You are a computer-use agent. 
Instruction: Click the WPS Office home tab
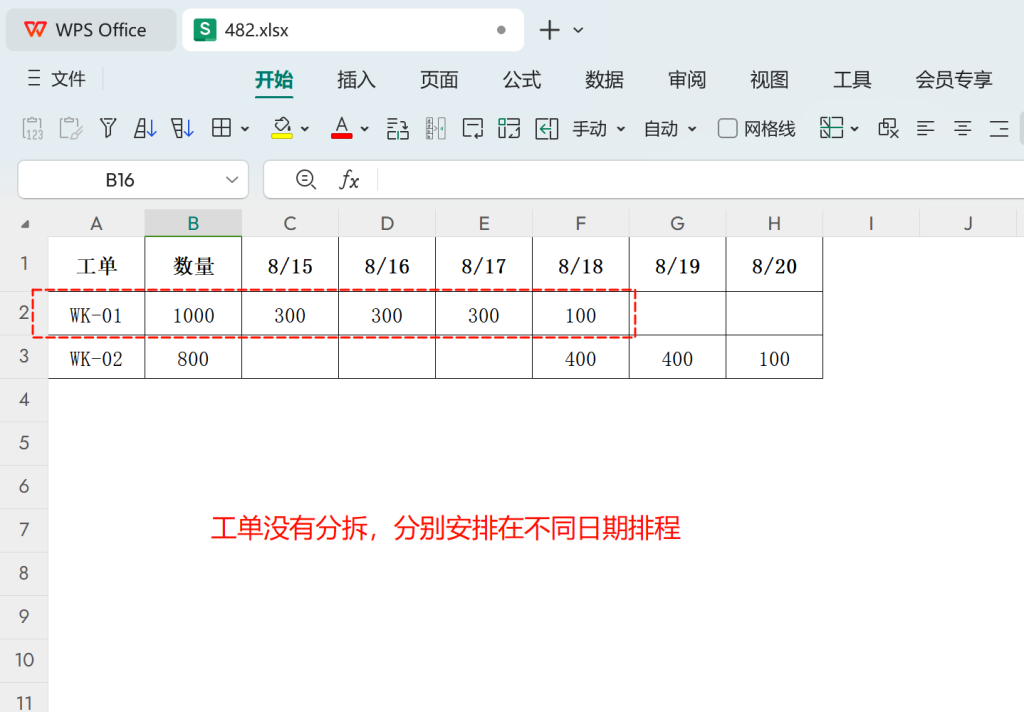[x=90, y=30]
